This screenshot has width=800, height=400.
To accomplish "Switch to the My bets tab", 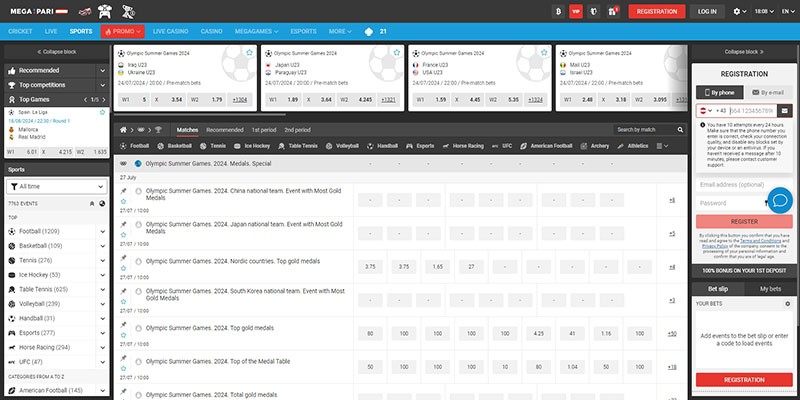I will 770,289.
